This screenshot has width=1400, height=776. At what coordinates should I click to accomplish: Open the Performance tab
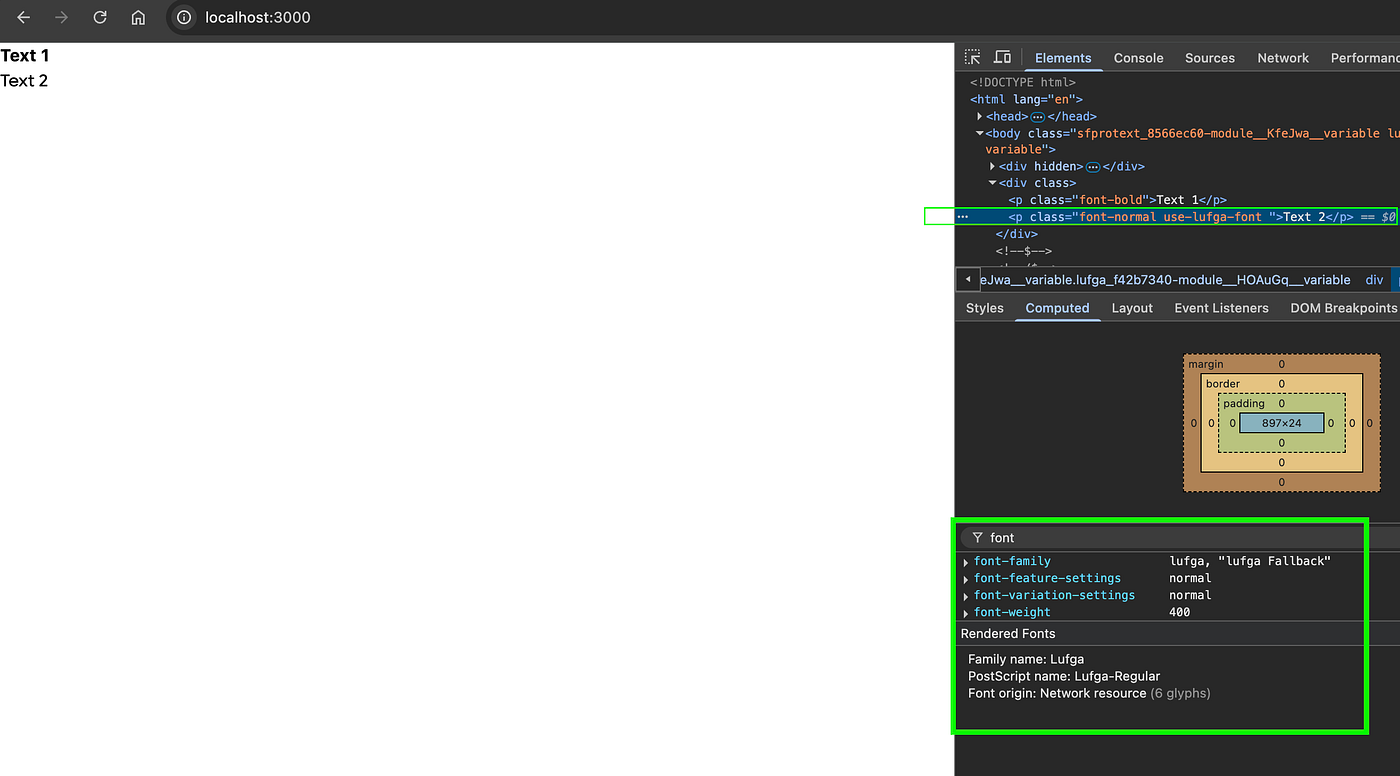click(1364, 58)
